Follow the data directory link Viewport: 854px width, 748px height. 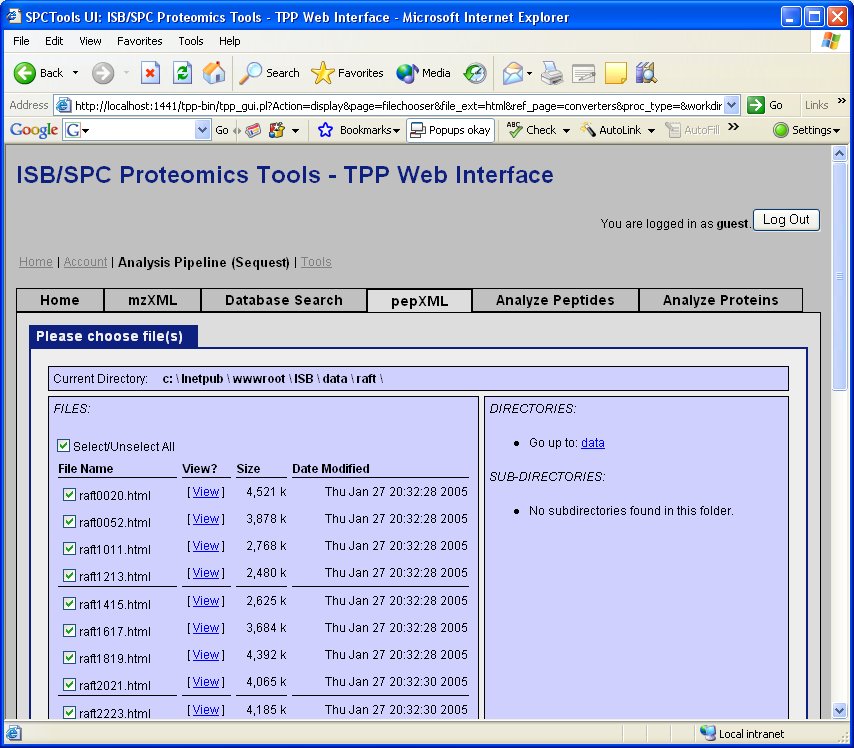(x=593, y=443)
